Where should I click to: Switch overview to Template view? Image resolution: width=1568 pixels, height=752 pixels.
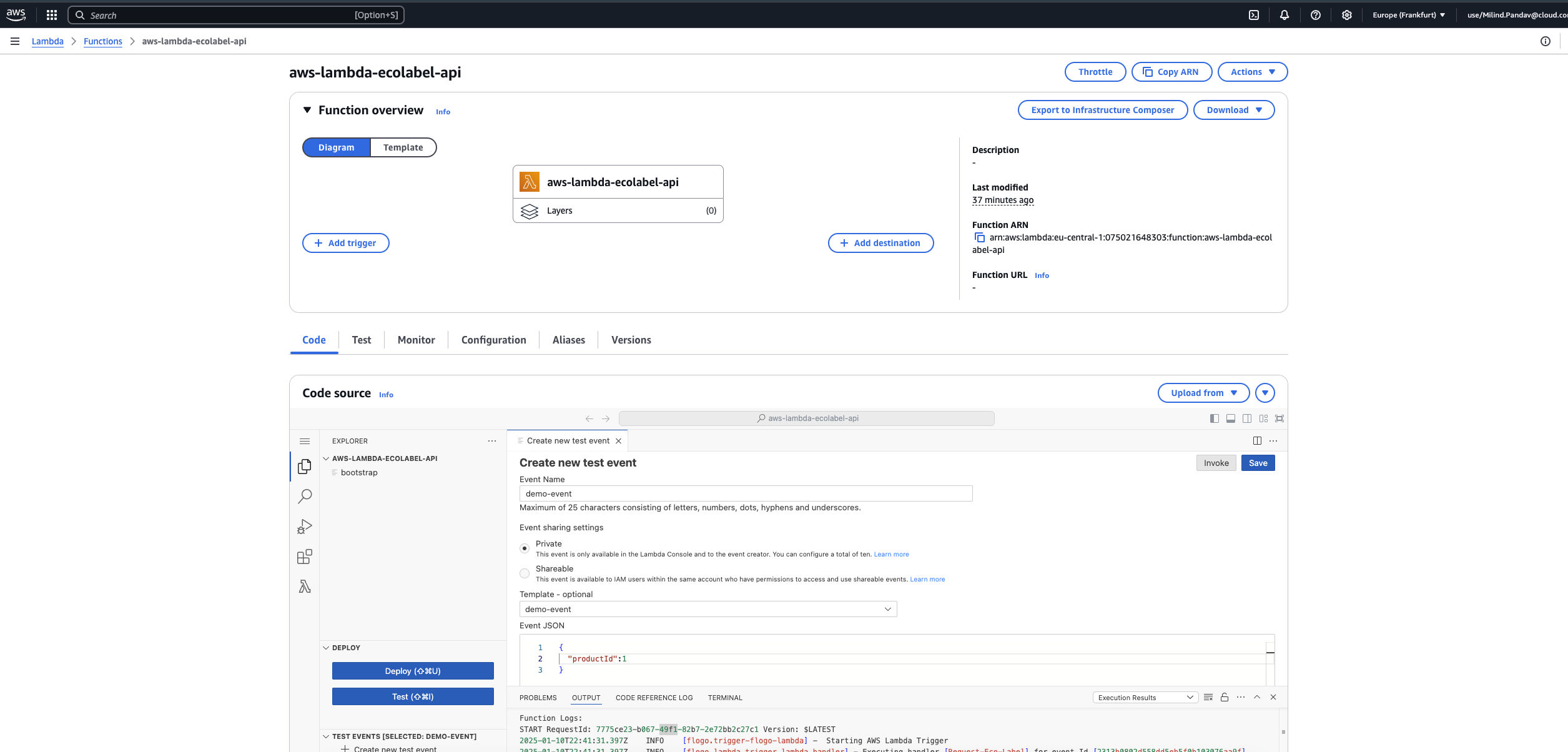(x=403, y=147)
